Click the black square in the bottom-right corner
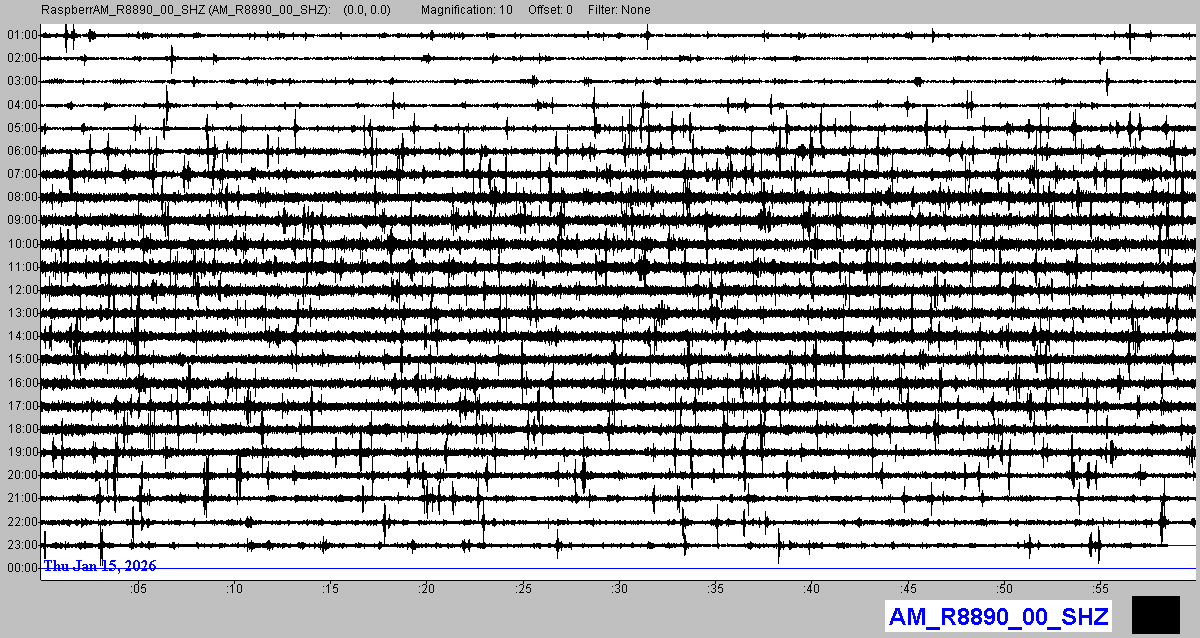The width and height of the screenshot is (1200, 638). click(1156, 614)
